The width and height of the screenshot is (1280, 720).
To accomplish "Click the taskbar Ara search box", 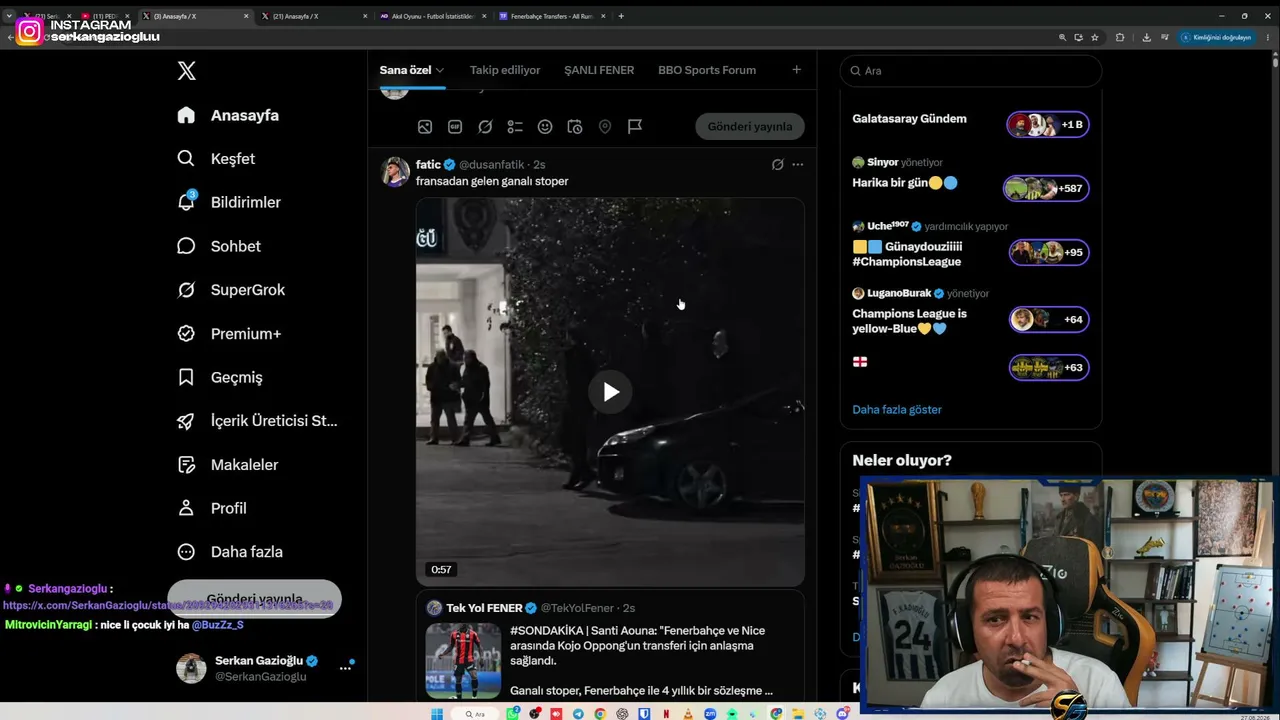I will pyautogui.click(x=475, y=713).
